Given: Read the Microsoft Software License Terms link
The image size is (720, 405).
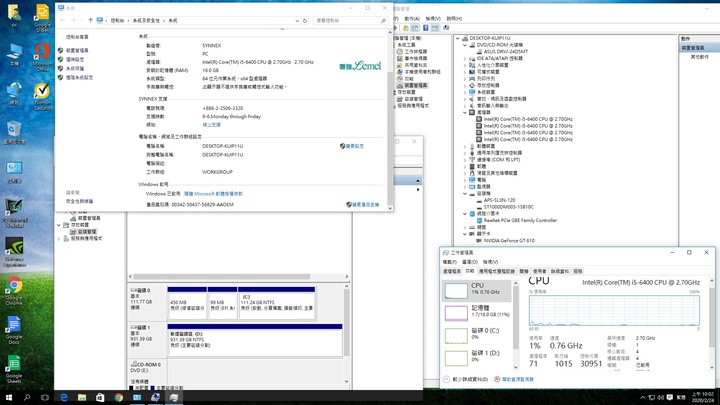Looking at the screenshot, I should [x=213, y=194].
